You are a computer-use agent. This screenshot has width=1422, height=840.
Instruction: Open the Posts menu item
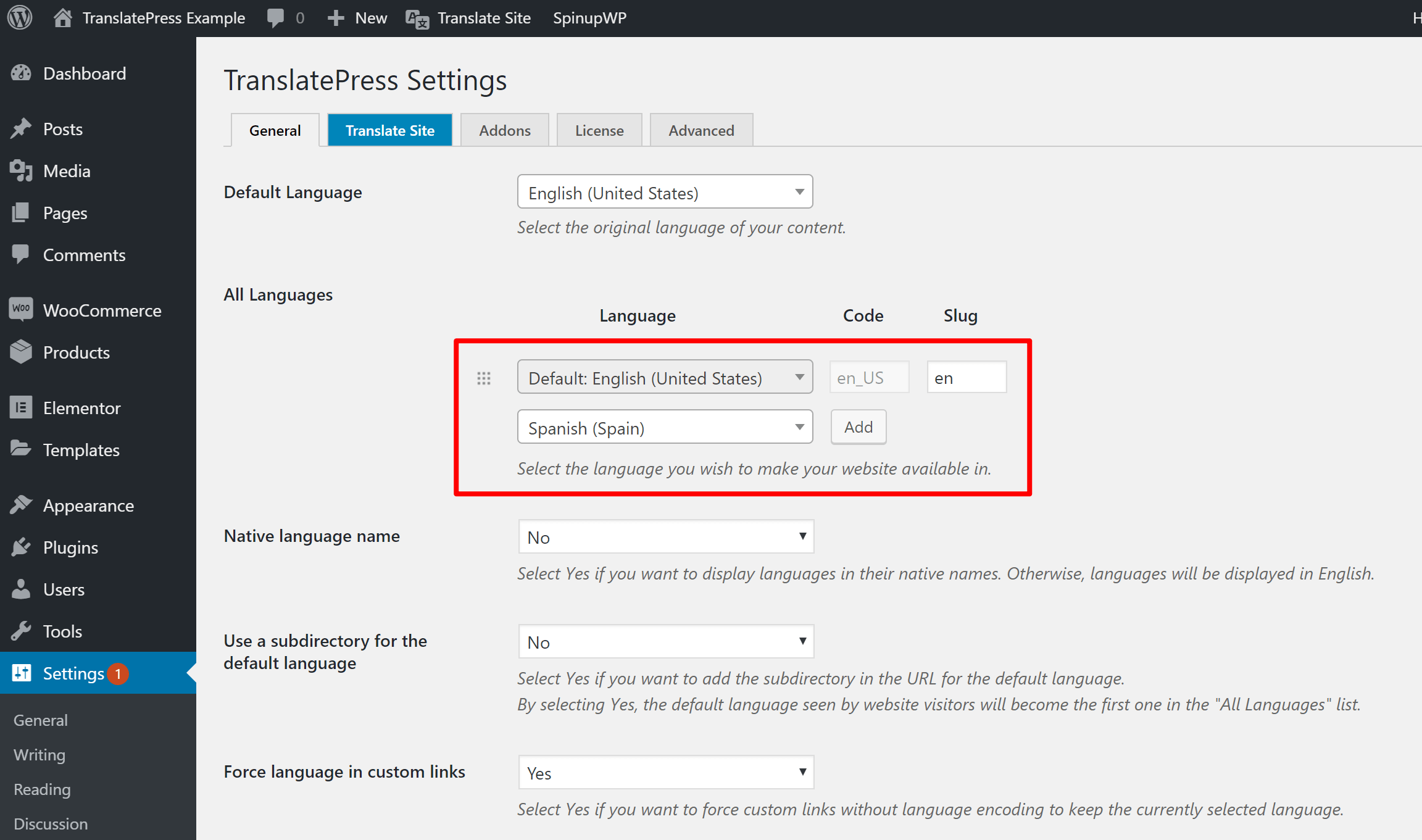[x=98, y=128]
